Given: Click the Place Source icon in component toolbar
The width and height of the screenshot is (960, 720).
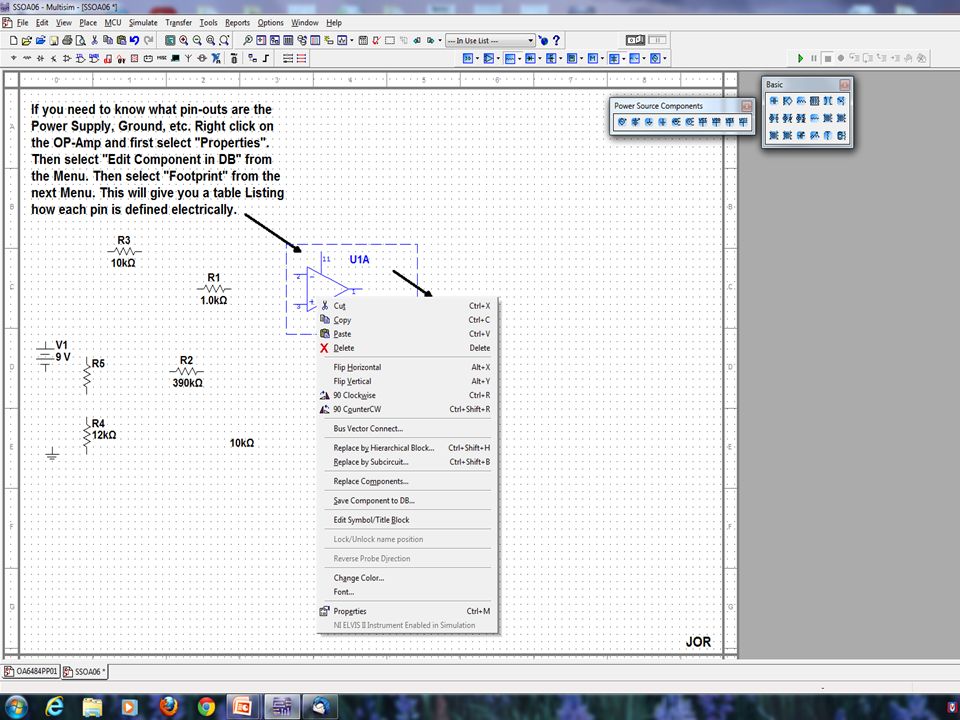Looking at the screenshot, I should [x=13, y=58].
